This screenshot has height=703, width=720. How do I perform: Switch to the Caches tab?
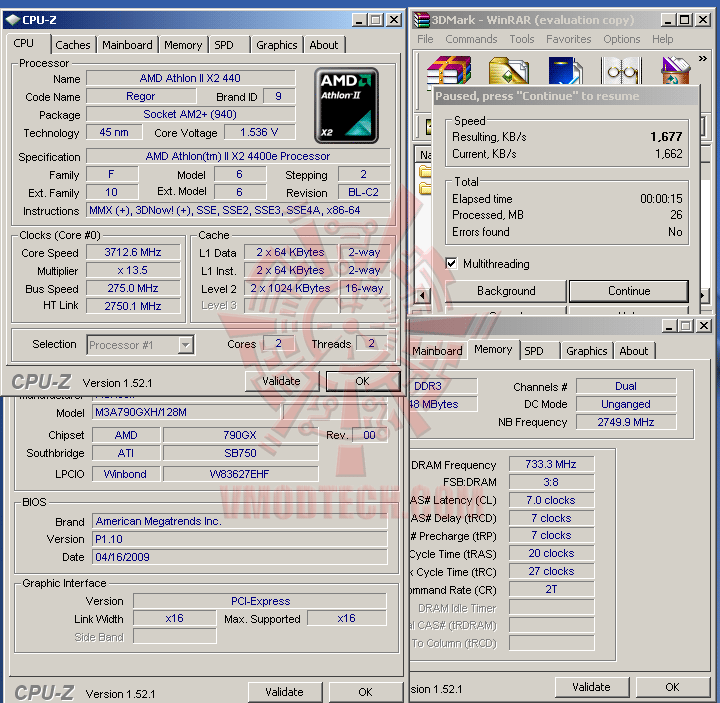72,45
